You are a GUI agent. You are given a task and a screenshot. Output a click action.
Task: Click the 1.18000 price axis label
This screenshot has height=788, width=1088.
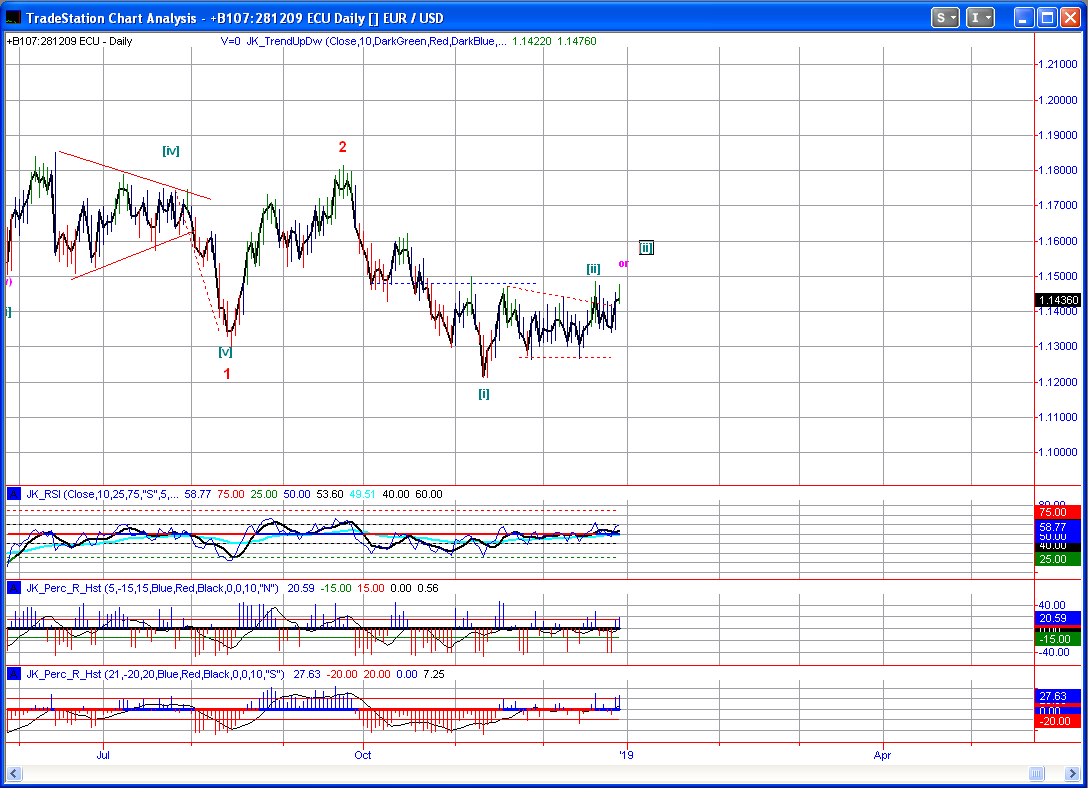tap(1057, 171)
